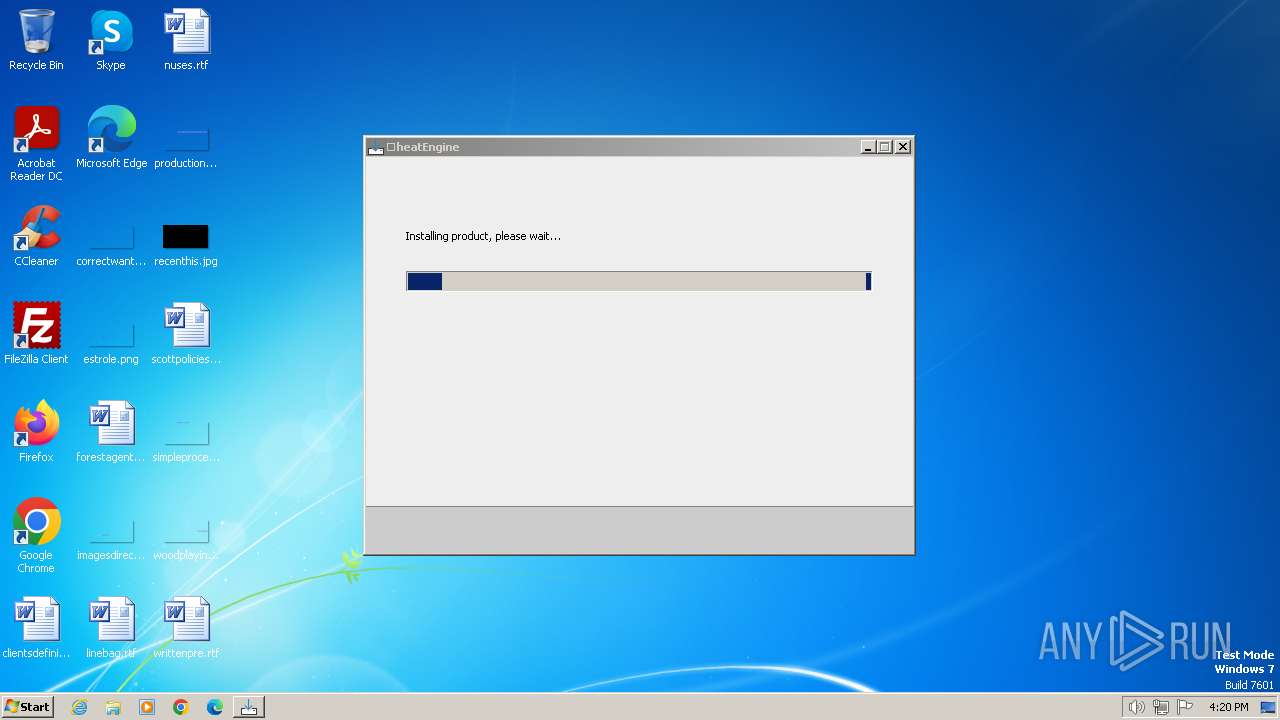Viewport: 1280px width, 720px height.
Task: Select the scottpolicies... document icon
Action: point(186,334)
